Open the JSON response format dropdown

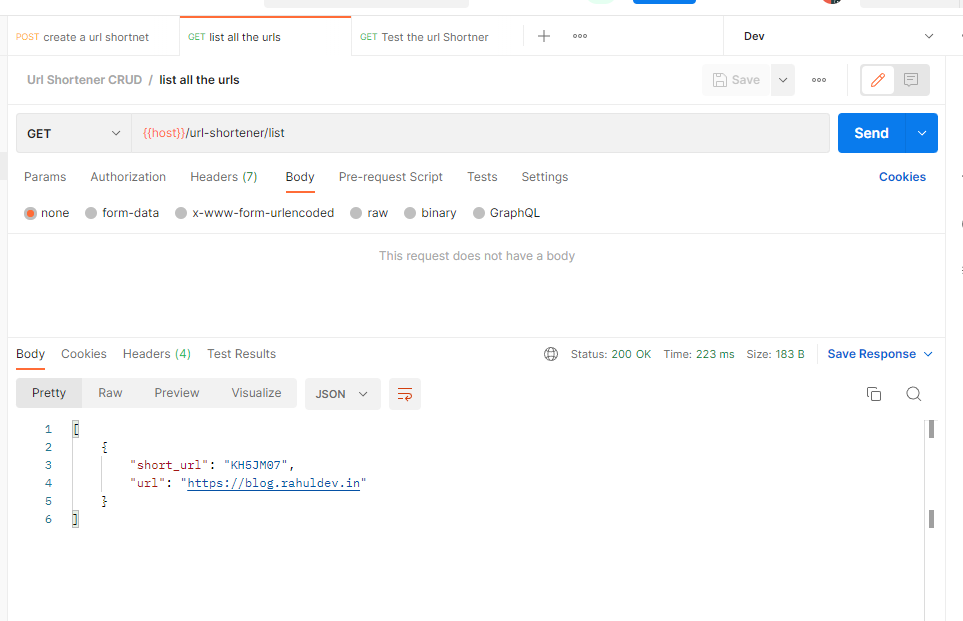pyautogui.click(x=342, y=394)
